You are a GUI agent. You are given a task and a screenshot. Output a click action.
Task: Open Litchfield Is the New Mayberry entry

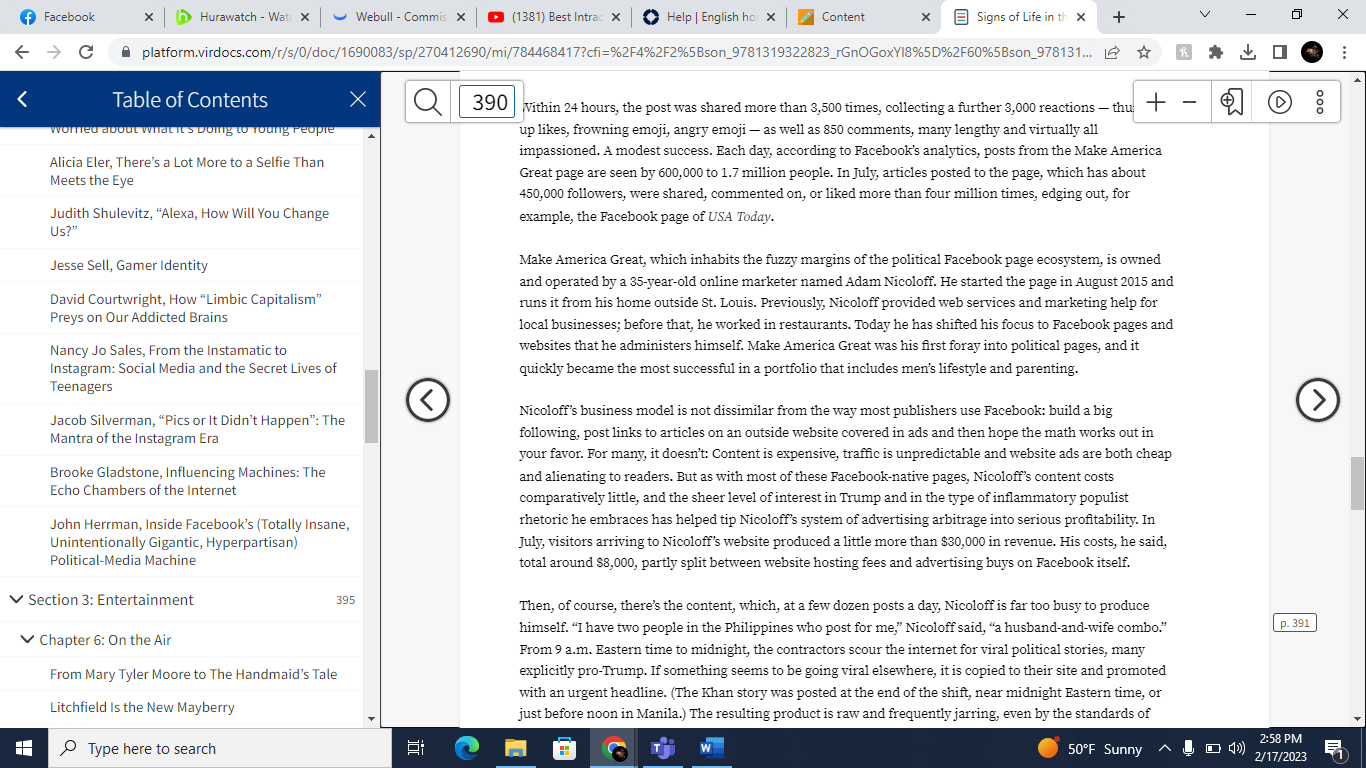point(142,707)
